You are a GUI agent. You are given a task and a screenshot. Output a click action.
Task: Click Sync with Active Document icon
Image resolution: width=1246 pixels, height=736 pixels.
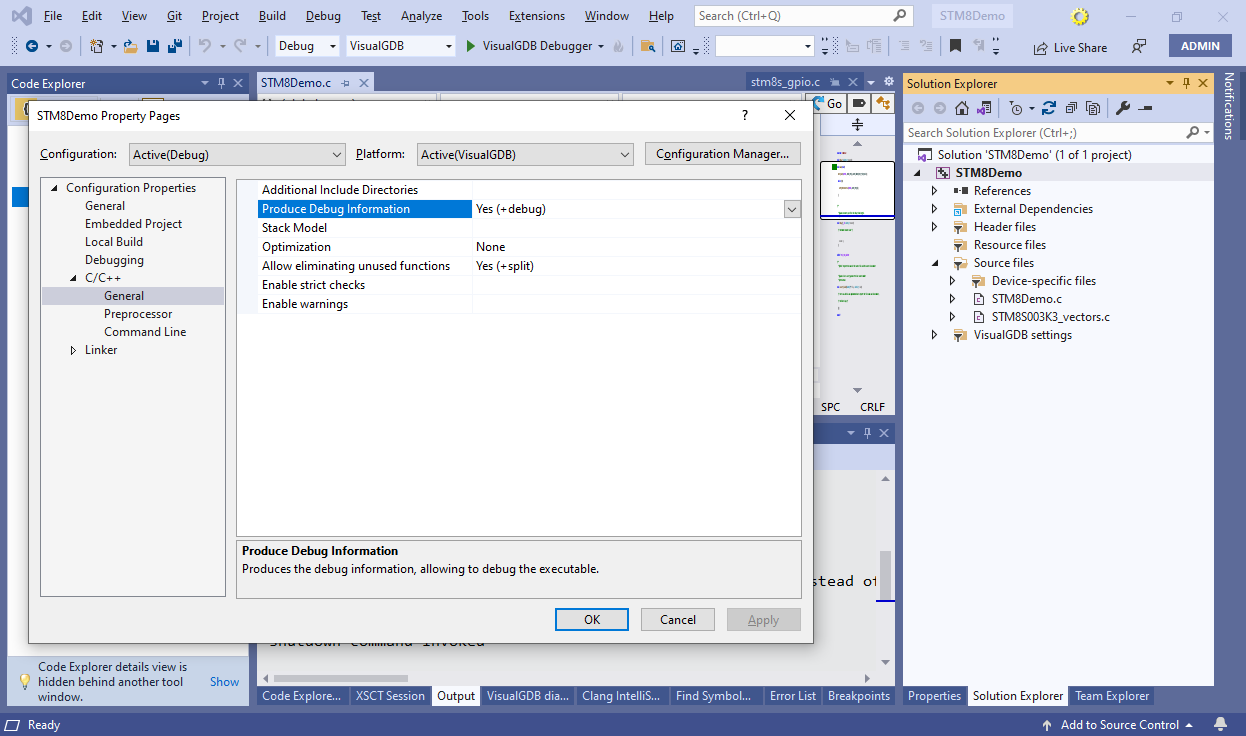[x=1048, y=108]
